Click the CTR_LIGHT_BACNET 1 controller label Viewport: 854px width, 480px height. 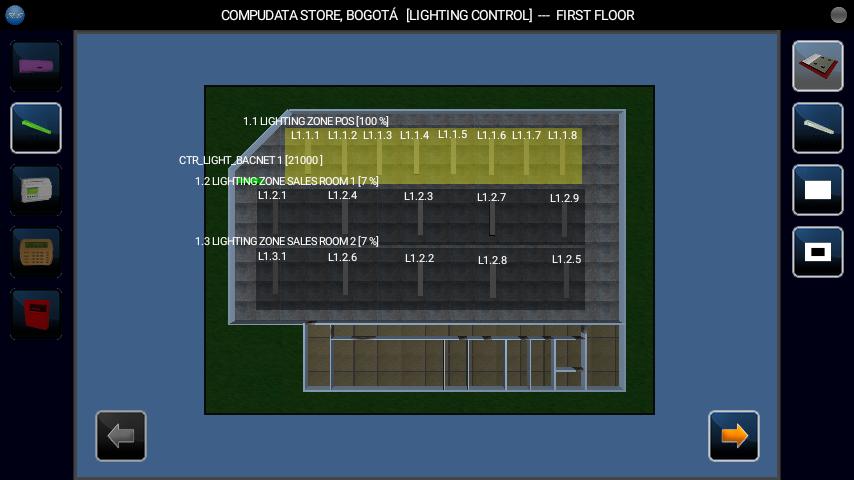click(251, 160)
